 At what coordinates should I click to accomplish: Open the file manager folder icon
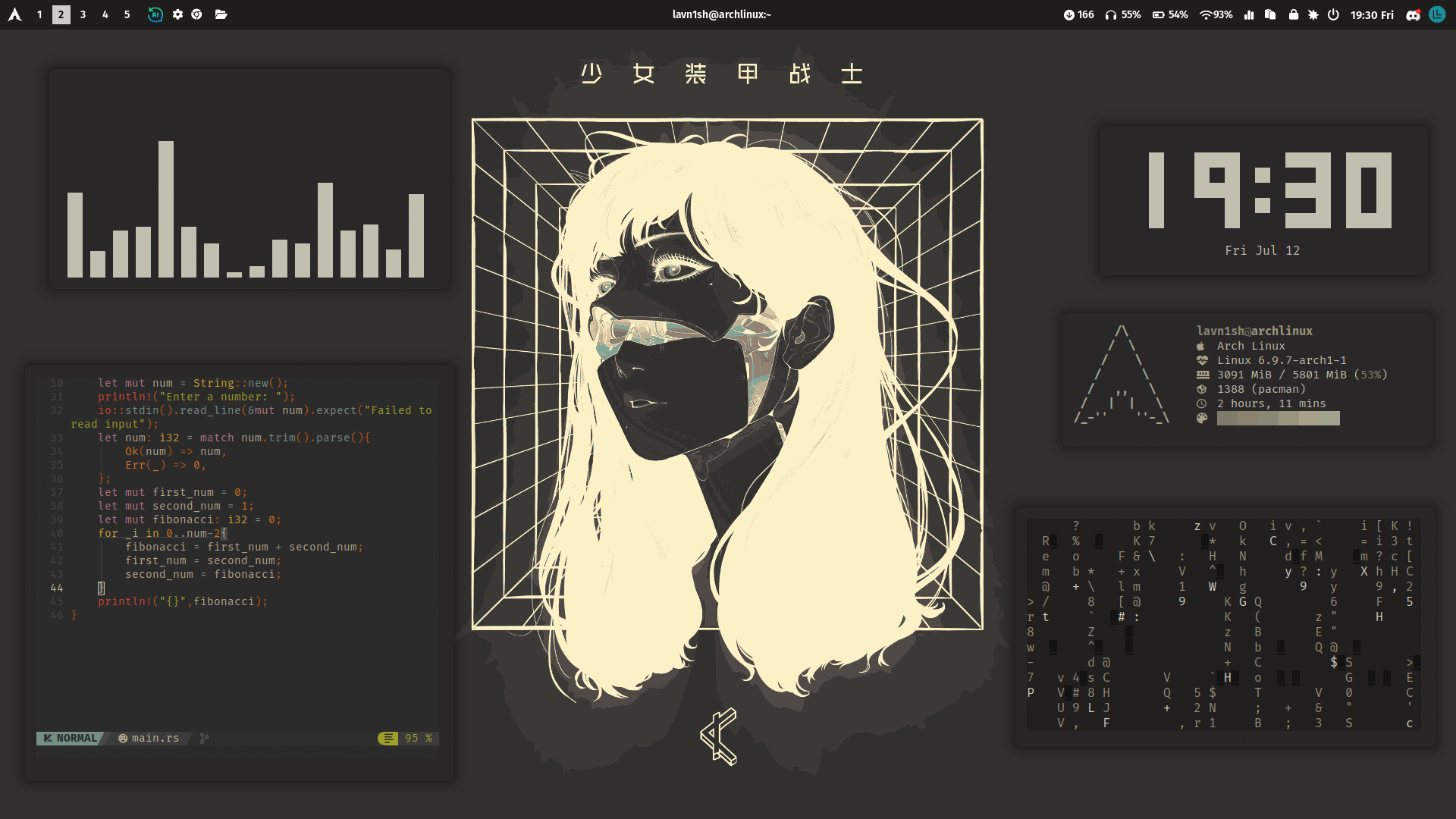(221, 14)
